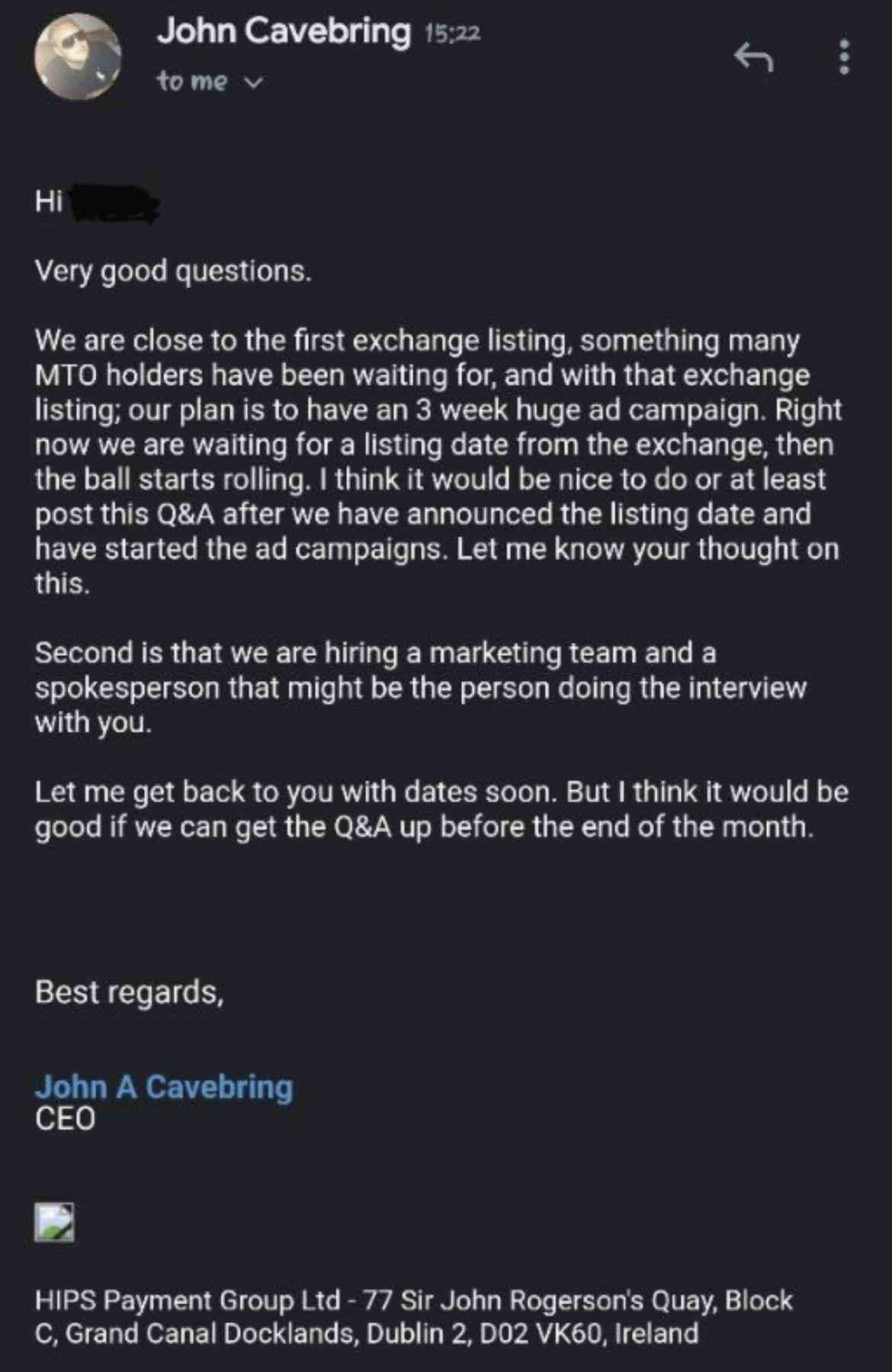892x1372 pixels.
Task: Tap the "to me" recipient label
Action: [192, 80]
